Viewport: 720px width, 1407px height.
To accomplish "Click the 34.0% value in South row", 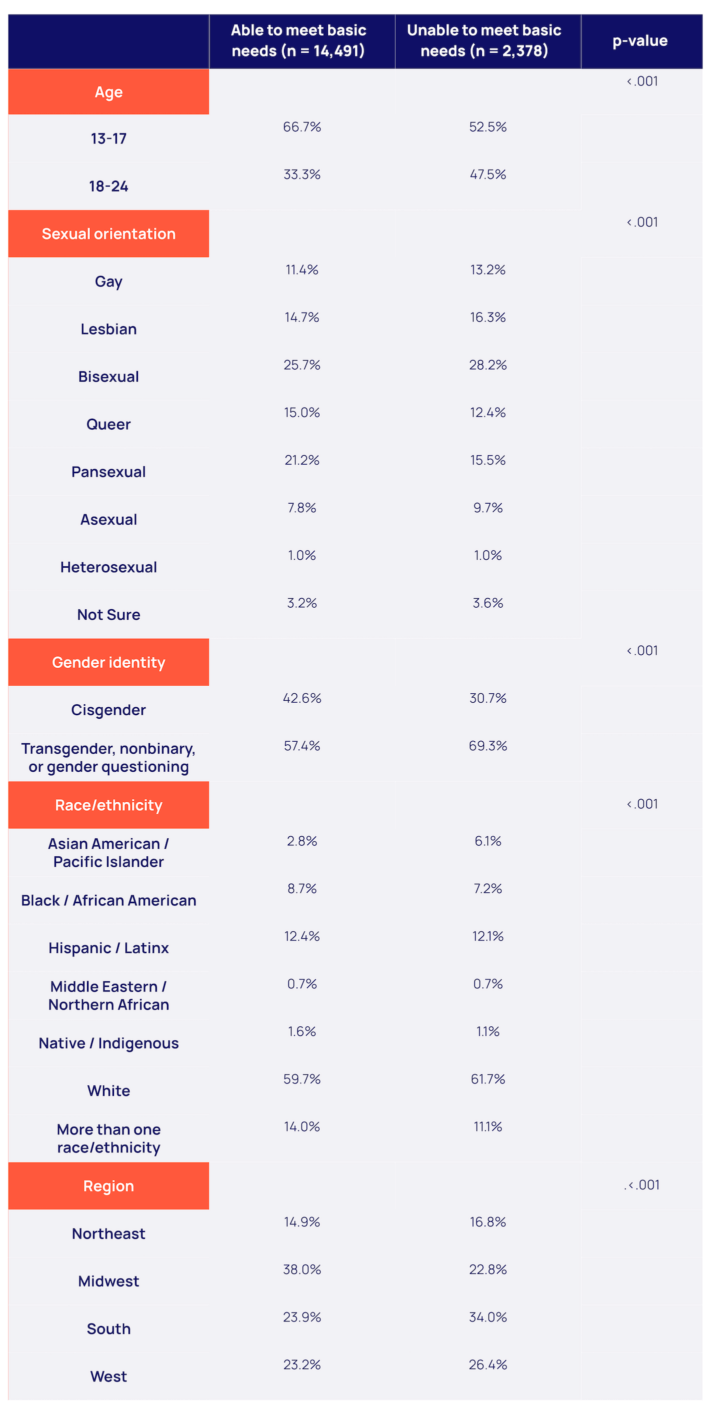I will (x=488, y=1317).
